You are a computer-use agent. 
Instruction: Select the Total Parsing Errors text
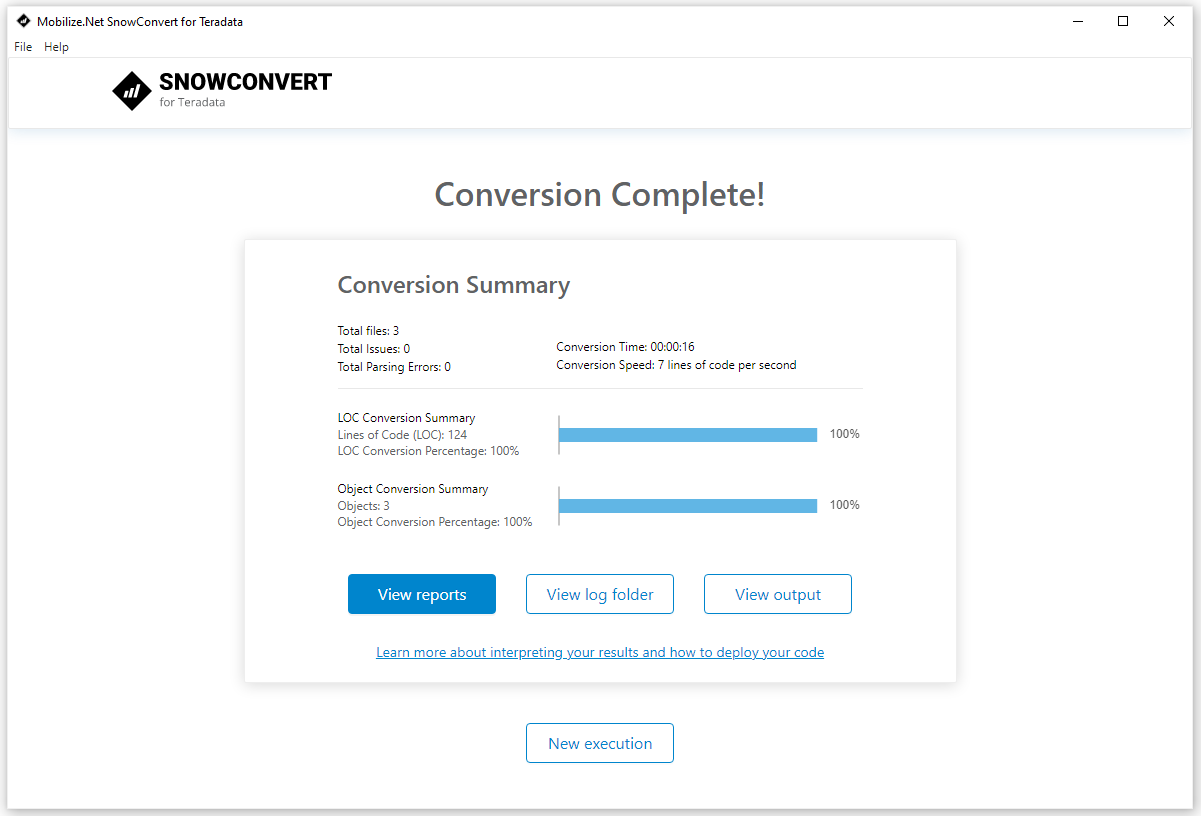pyautogui.click(x=394, y=367)
